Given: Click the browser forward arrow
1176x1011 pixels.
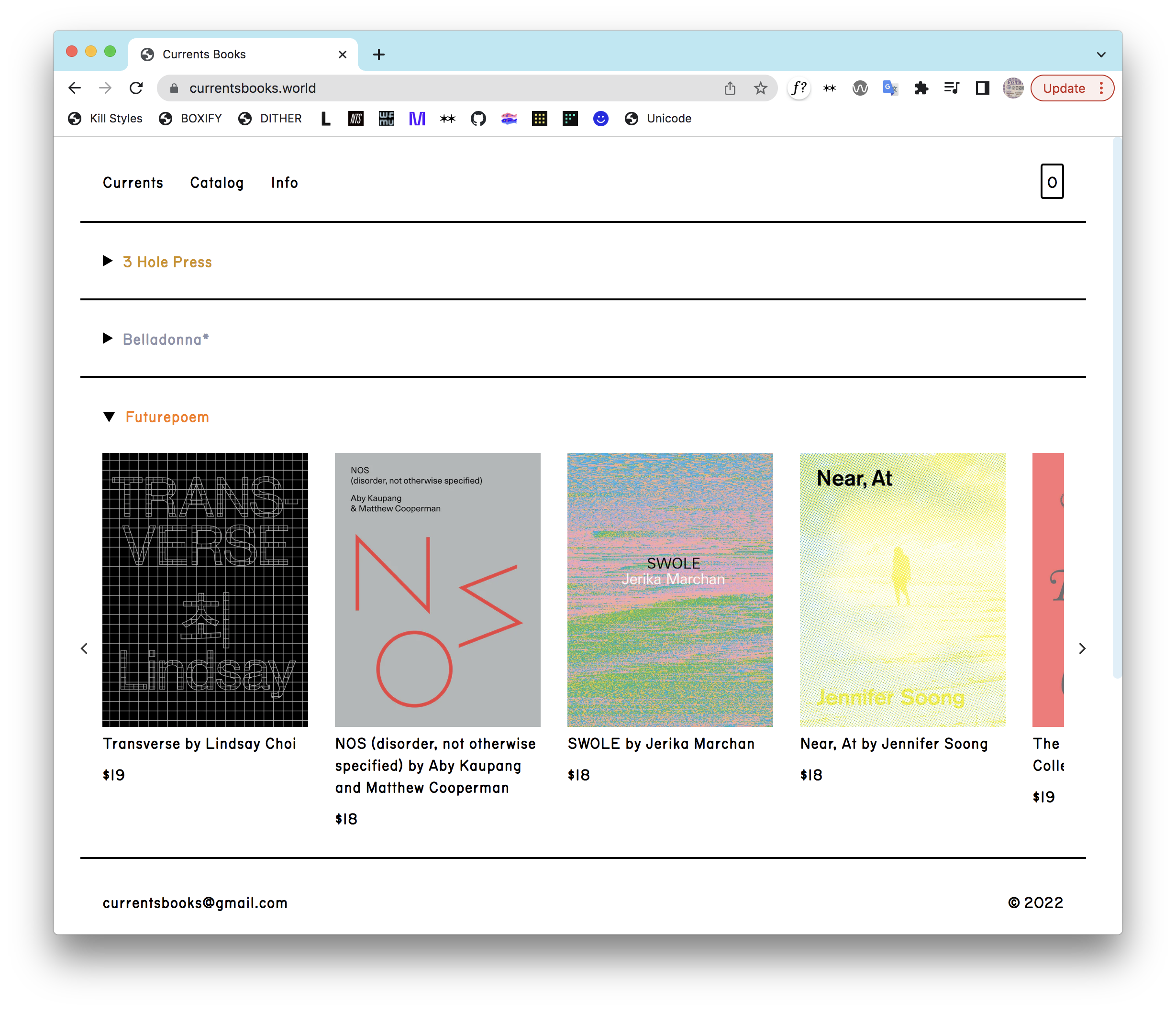Looking at the screenshot, I should point(105,88).
